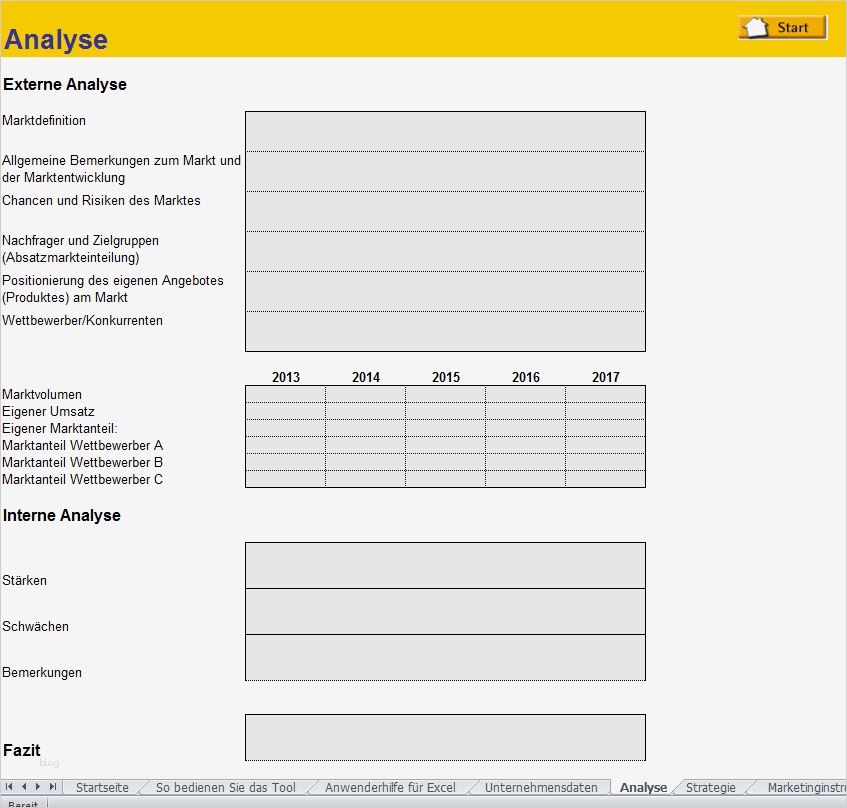Select Eigener Umsatz cell for 2014

[x=365, y=411]
